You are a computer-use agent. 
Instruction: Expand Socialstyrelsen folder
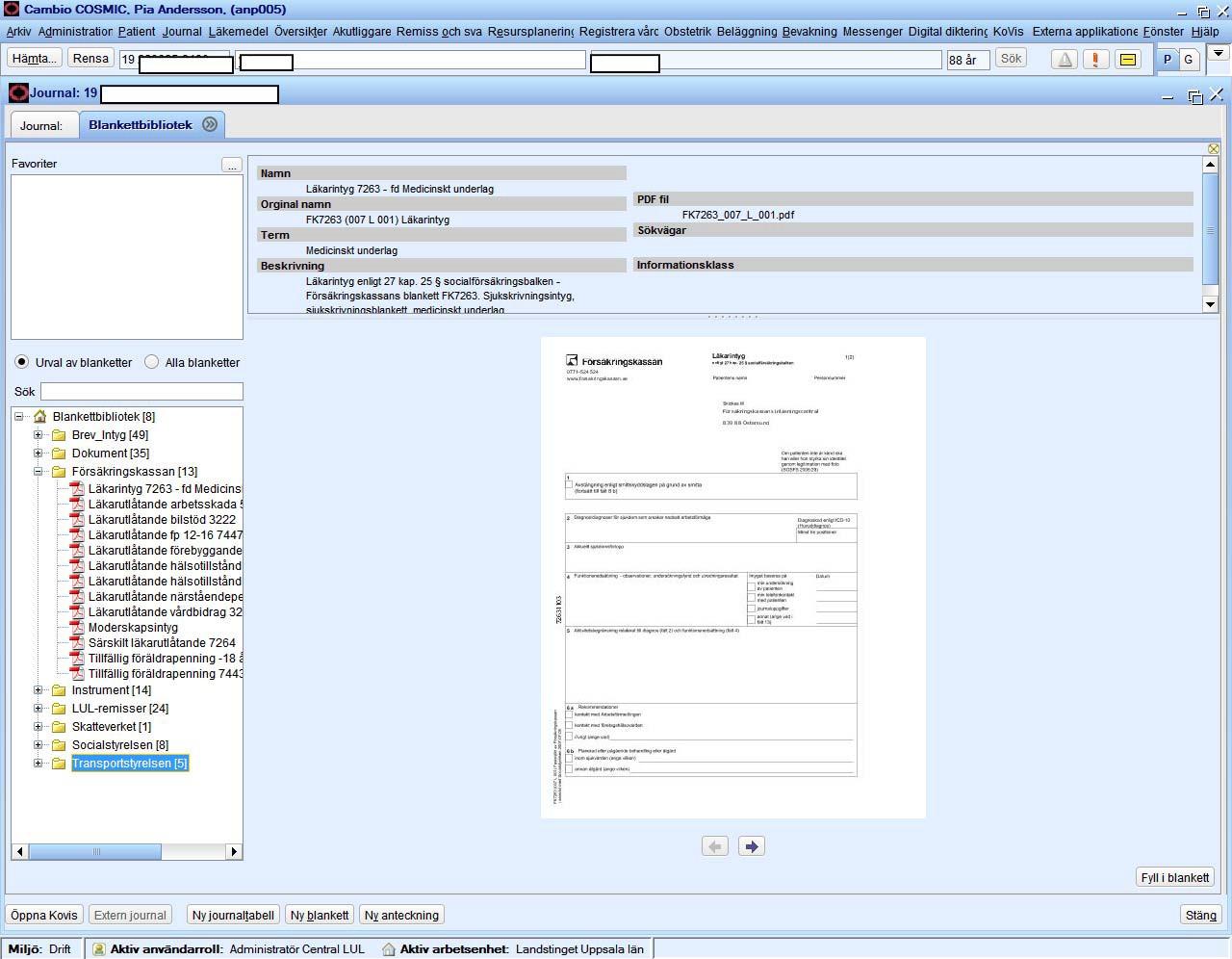(x=38, y=745)
